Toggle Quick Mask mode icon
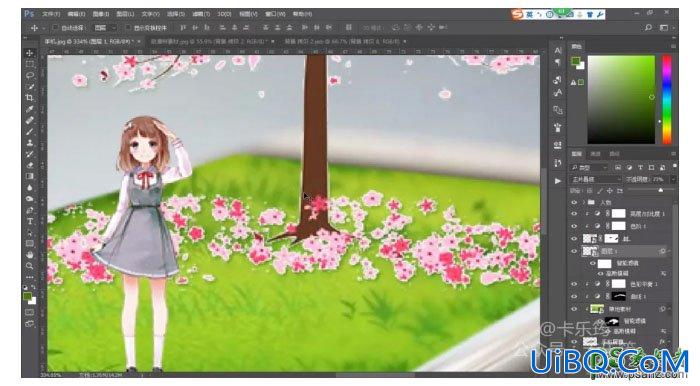 pyautogui.click(x=30, y=312)
